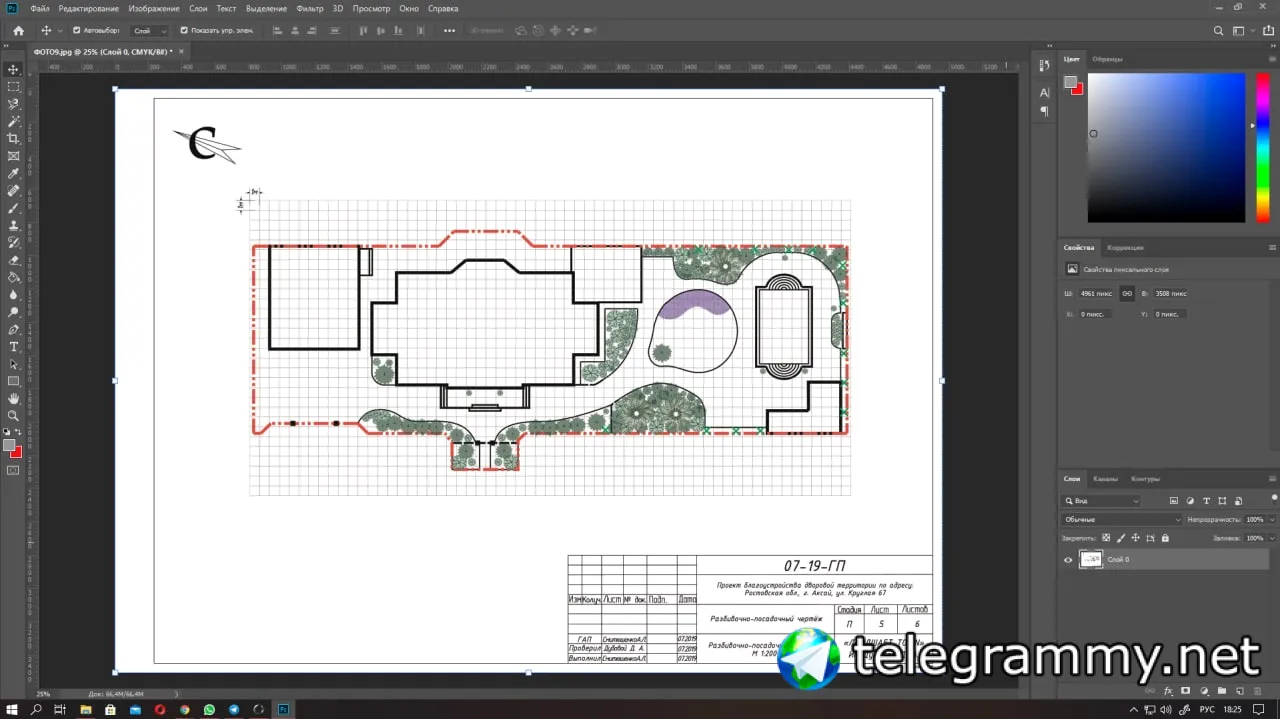Open the Character panel icon
Screen dimensions: 1280x719
[1045, 92]
